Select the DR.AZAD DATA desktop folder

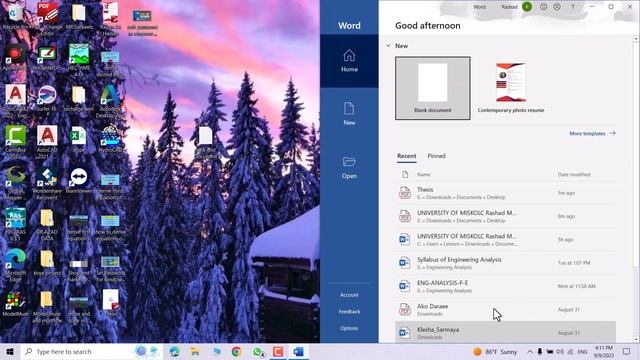[47, 224]
